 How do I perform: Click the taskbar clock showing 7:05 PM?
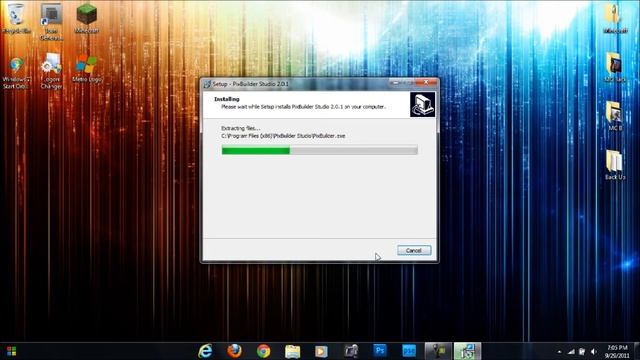pyautogui.click(x=617, y=351)
